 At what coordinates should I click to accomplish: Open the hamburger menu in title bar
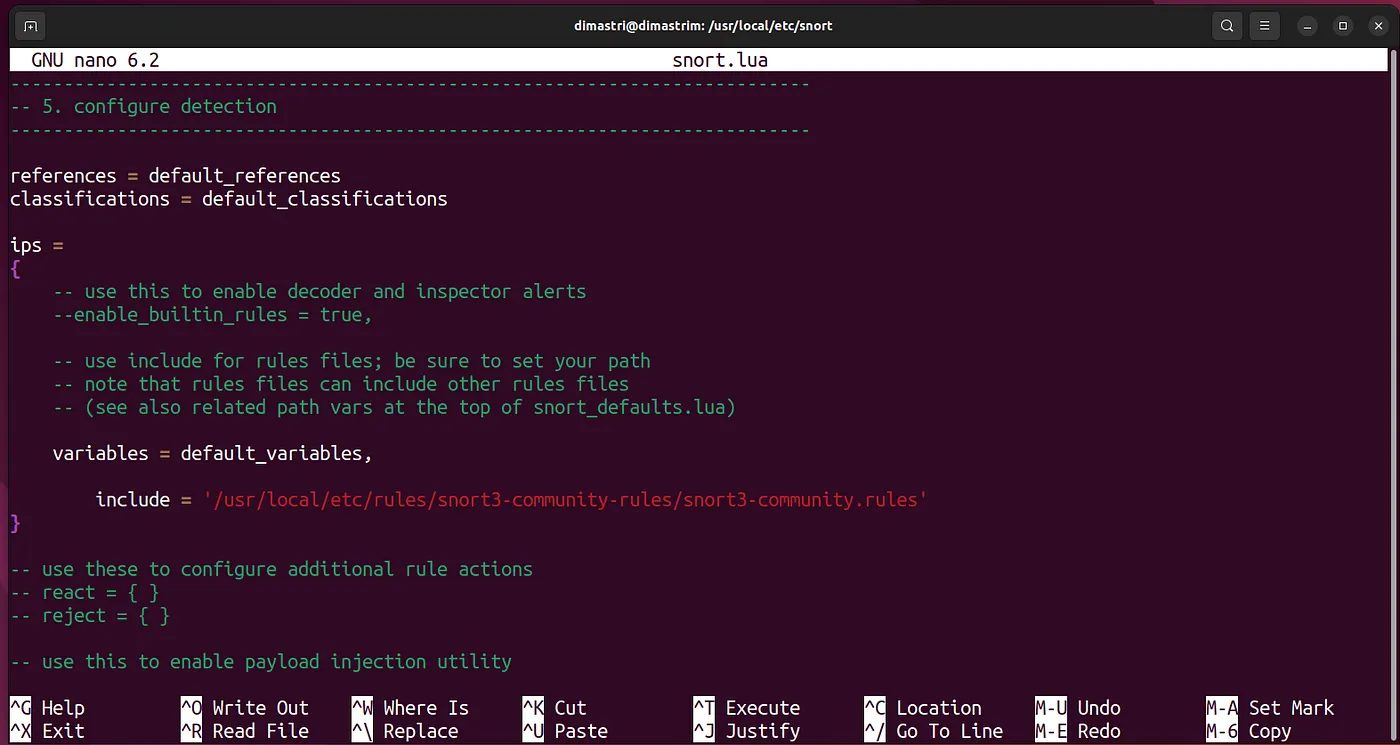pos(1265,25)
